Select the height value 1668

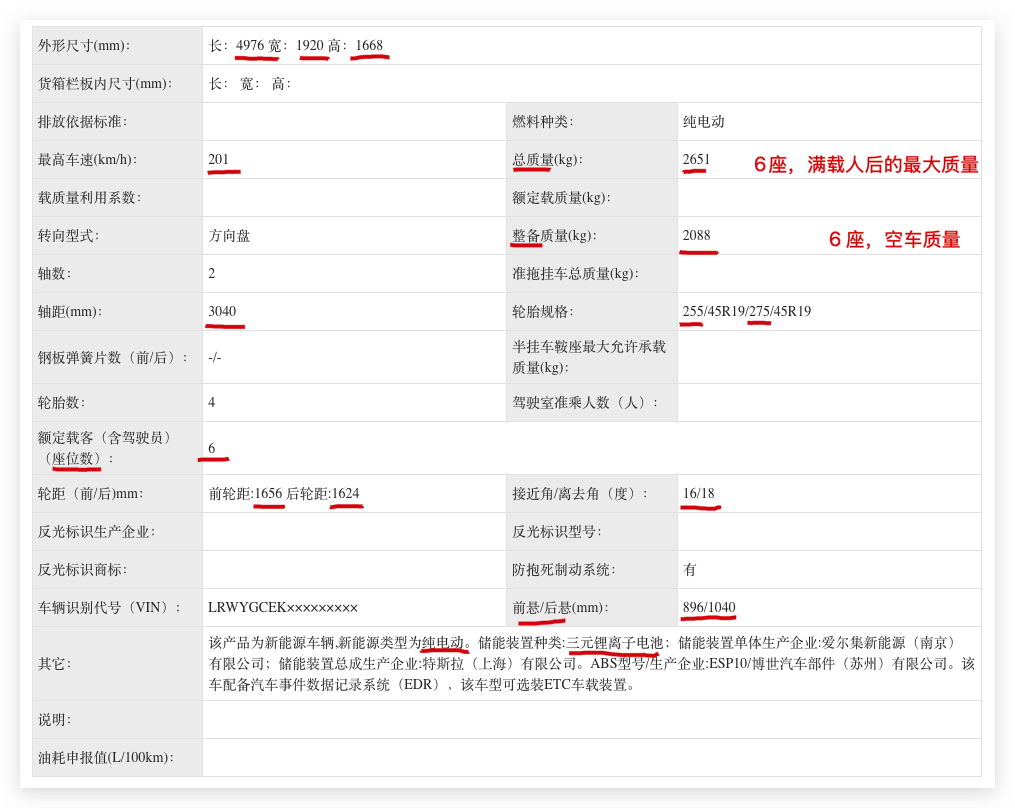click(369, 45)
